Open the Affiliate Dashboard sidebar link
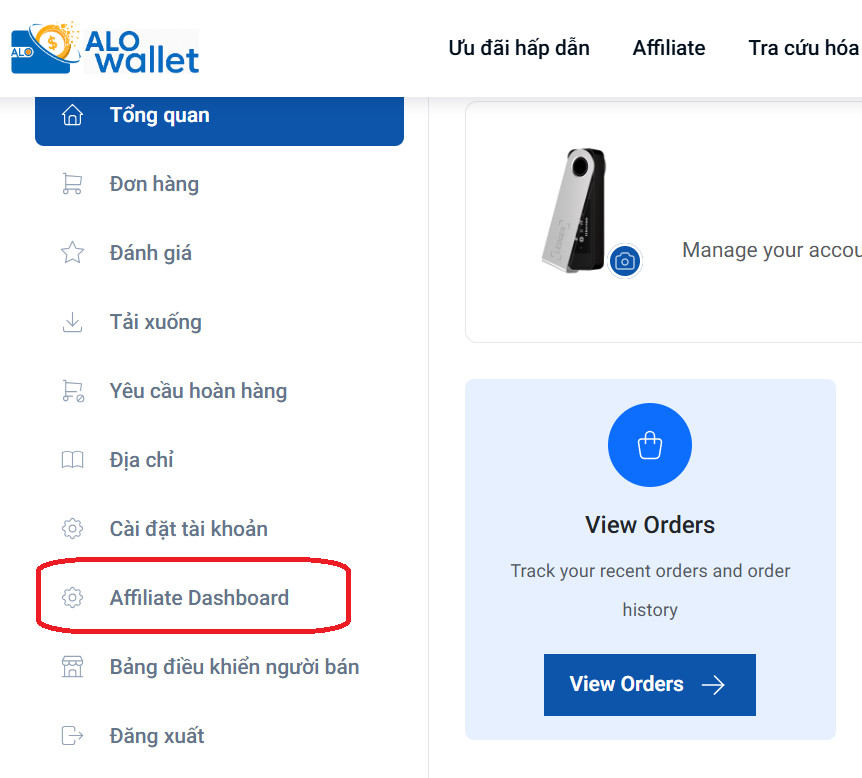This screenshot has height=778, width=862. pos(199,598)
